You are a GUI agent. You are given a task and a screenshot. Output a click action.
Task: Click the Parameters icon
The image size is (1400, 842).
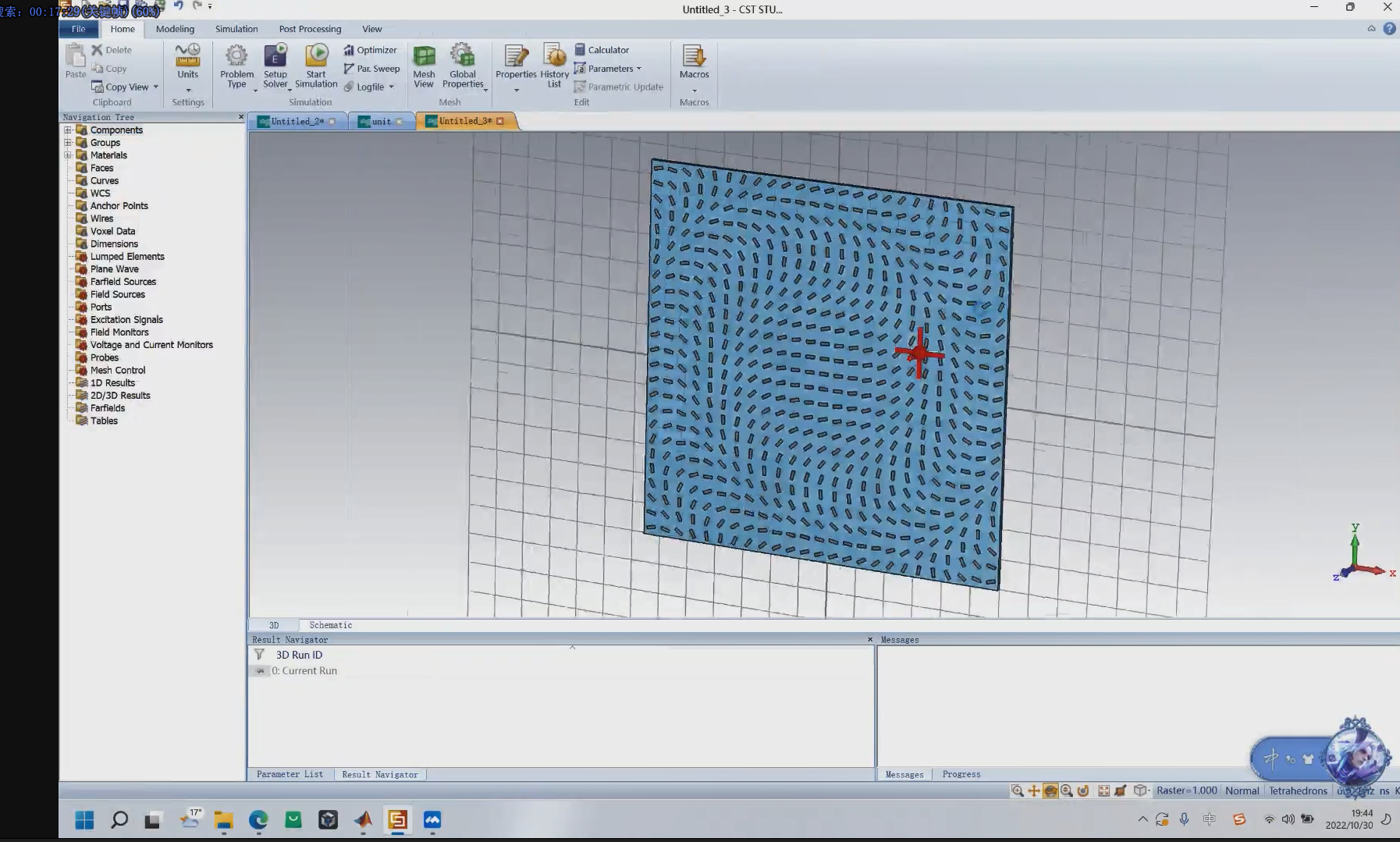[580, 69]
